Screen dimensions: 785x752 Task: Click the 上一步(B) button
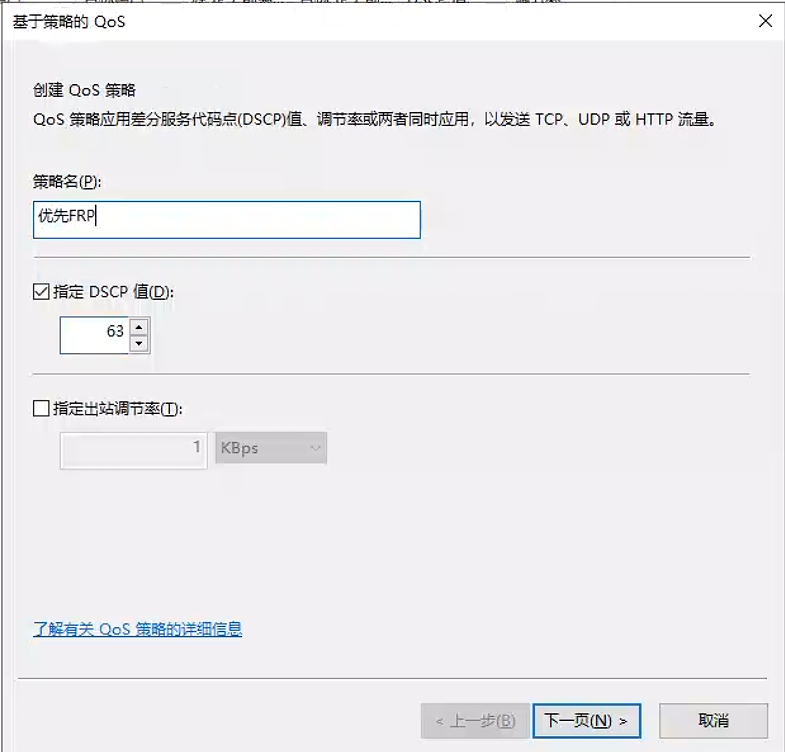click(475, 720)
